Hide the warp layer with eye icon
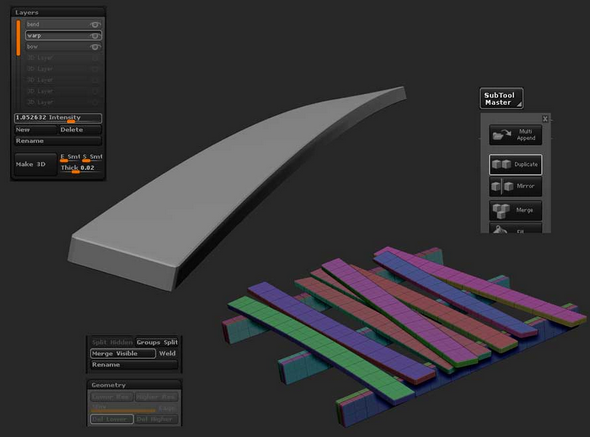The height and width of the screenshot is (437, 590). click(95, 36)
